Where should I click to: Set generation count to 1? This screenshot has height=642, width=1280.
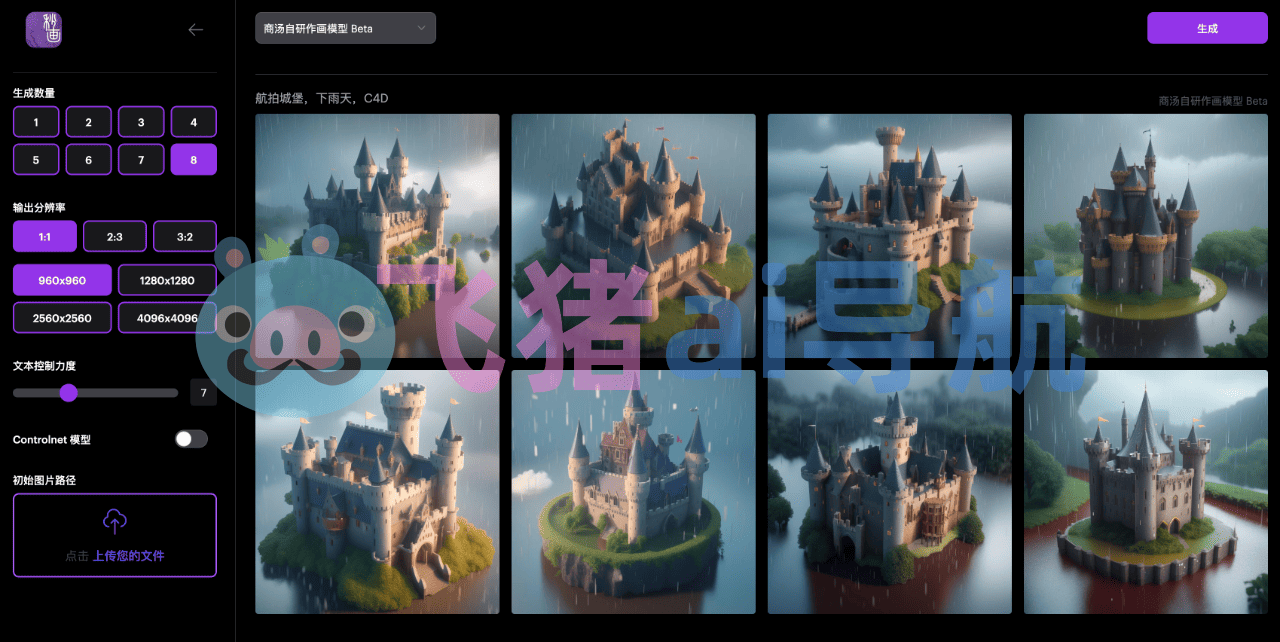click(x=36, y=122)
